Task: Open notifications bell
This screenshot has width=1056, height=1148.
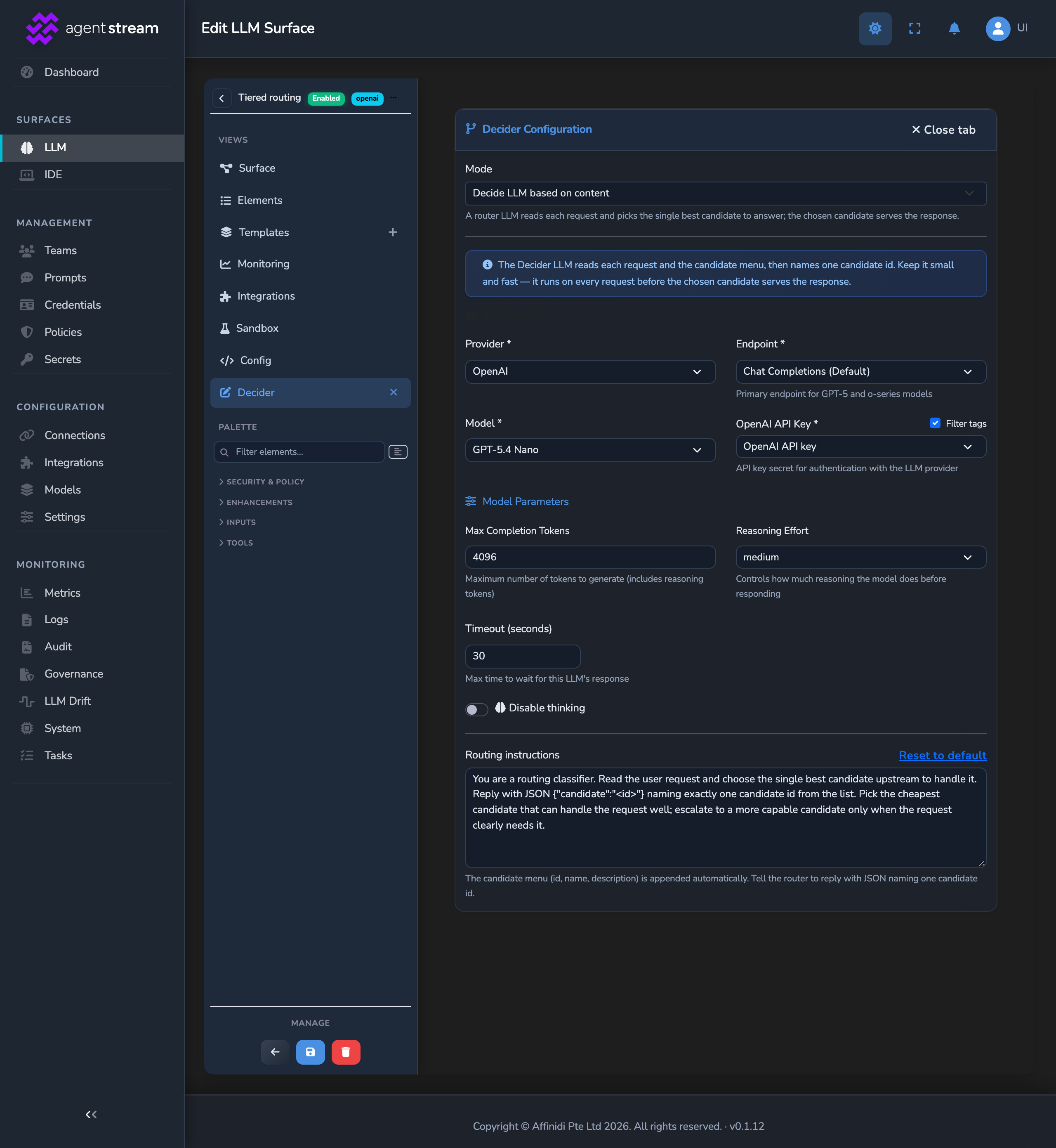Action: pos(954,28)
